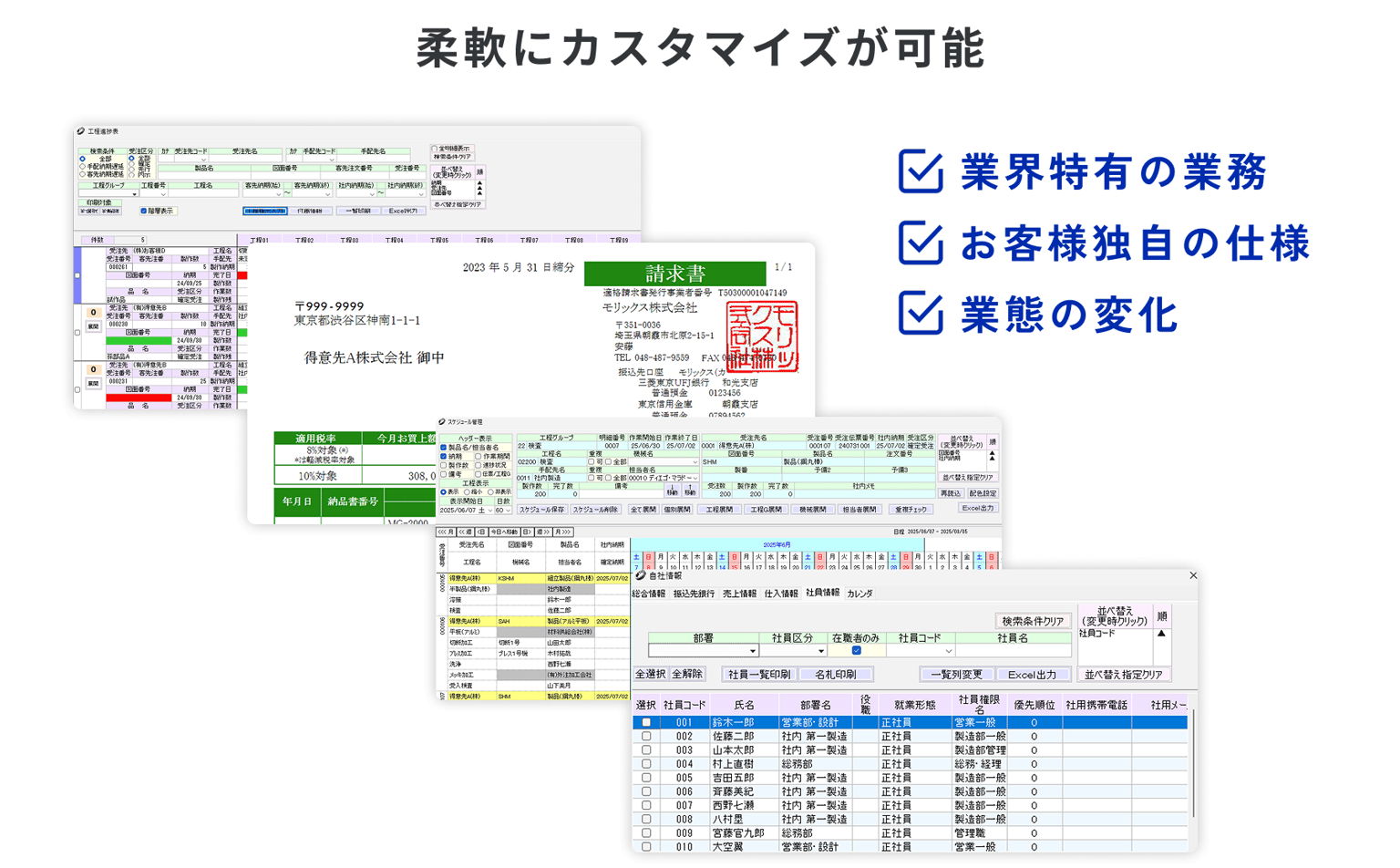Screen dimensions: 1400x868
Task: Select the 縮小 radio button under 工程表示
Action: [468, 492]
